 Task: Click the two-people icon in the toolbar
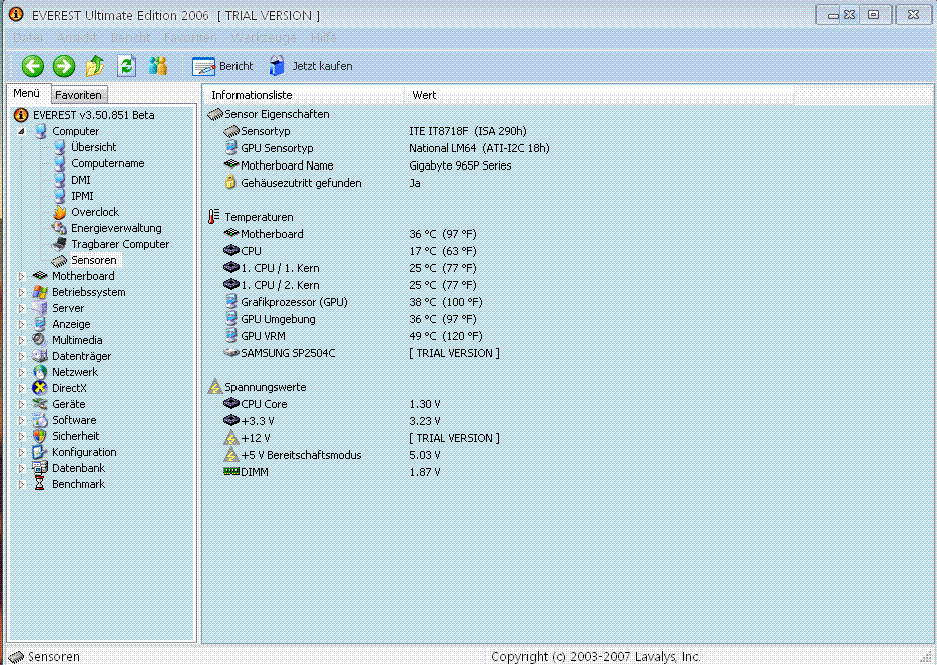pyautogui.click(x=158, y=66)
